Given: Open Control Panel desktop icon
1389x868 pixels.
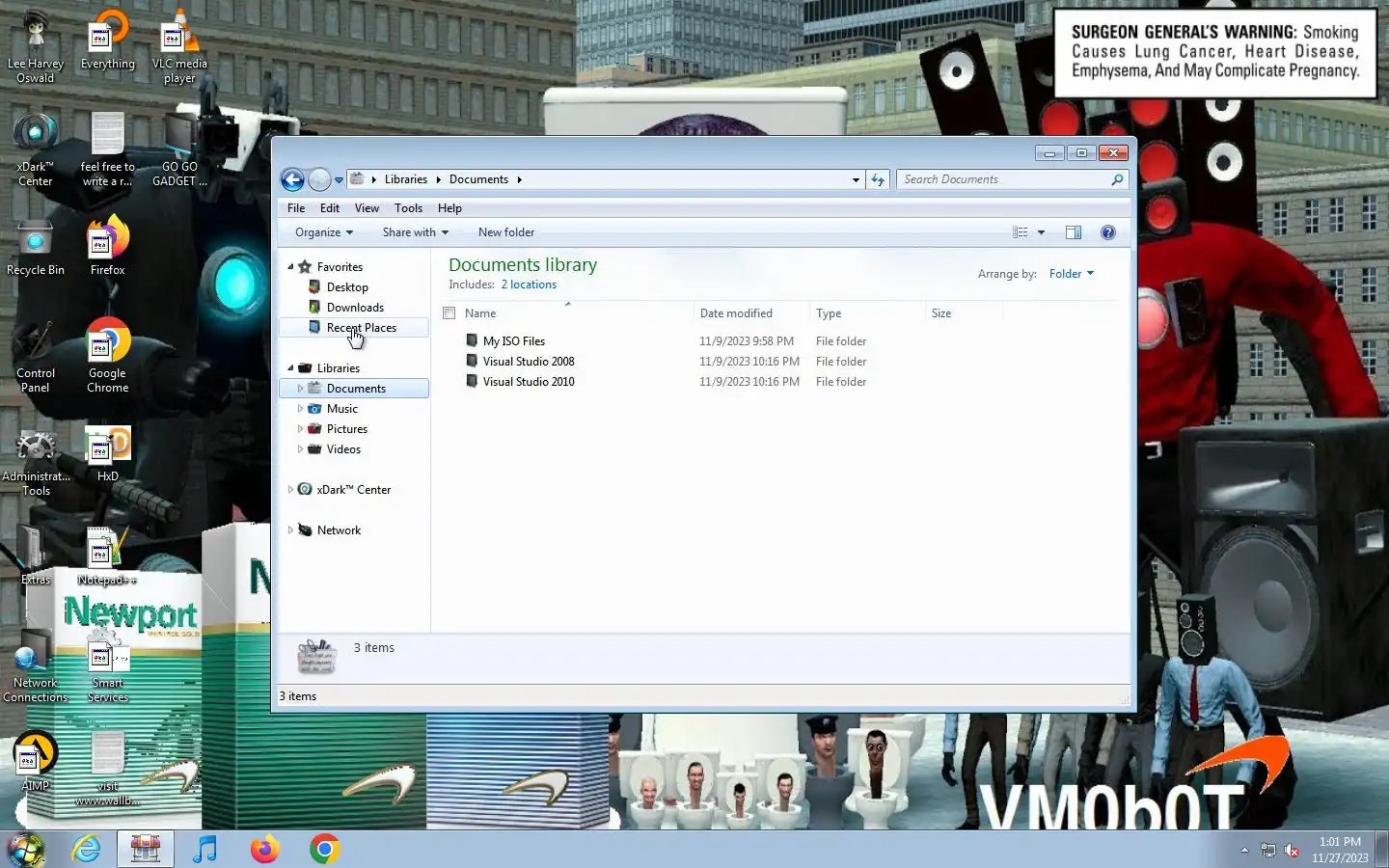Looking at the screenshot, I should pyautogui.click(x=36, y=357).
